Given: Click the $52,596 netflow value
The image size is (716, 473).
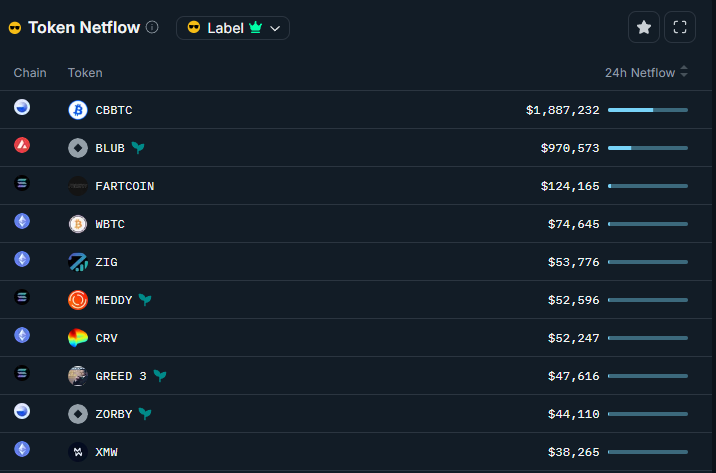Looking at the screenshot, I should coord(574,300).
